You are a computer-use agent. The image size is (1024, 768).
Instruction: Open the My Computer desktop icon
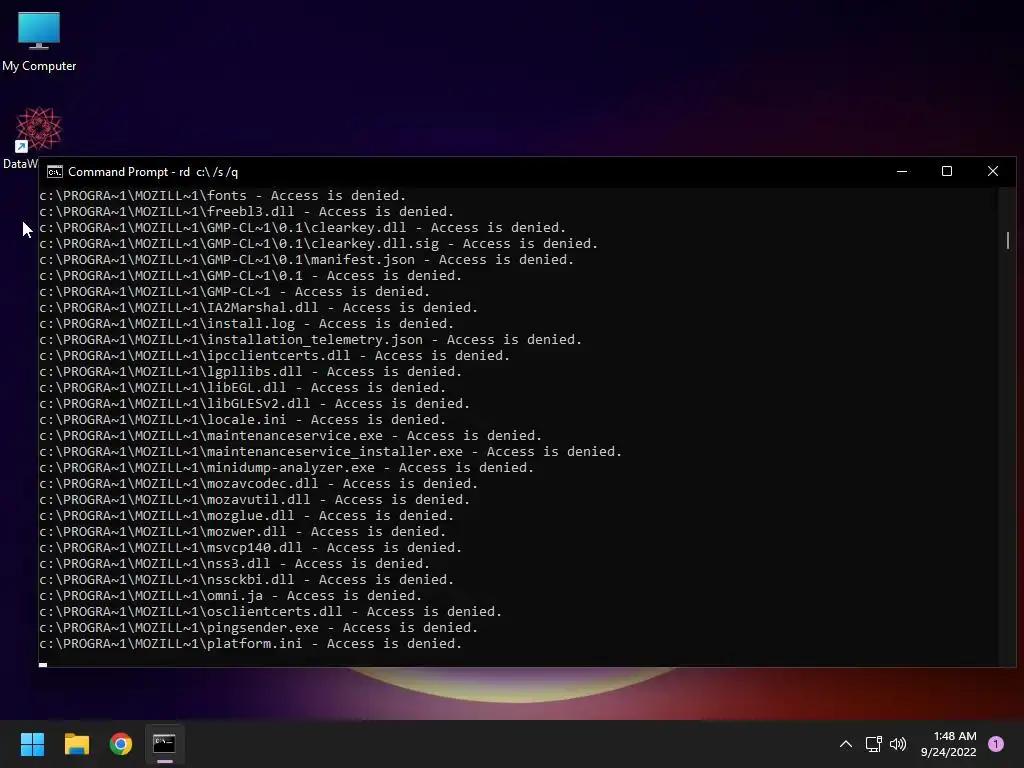(x=39, y=42)
